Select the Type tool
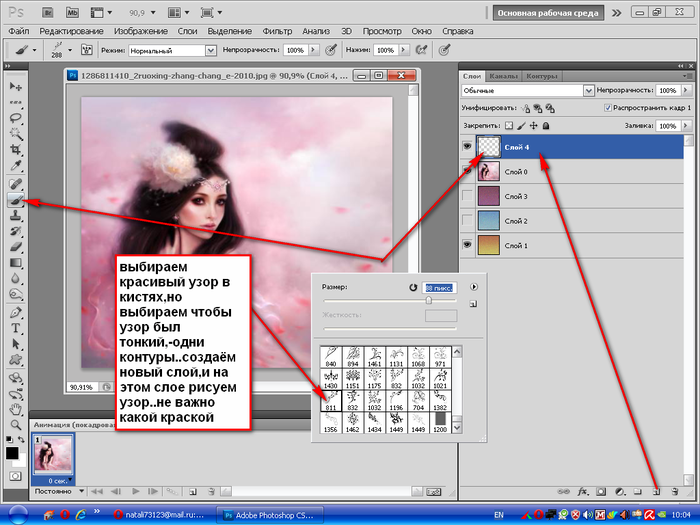The image size is (700, 525). tap(16, 329)
